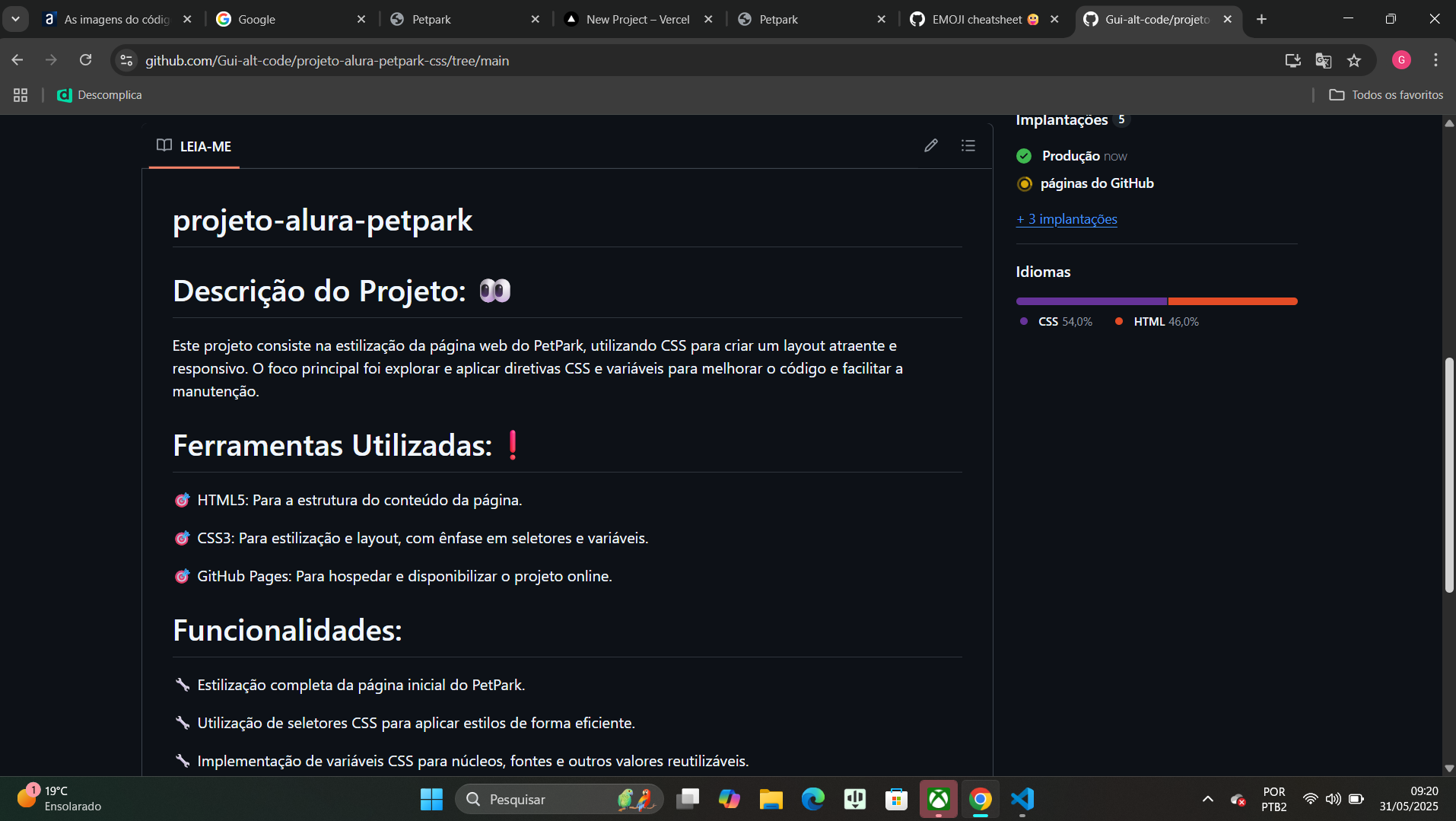Open the '+ 3 implantações' link

coord(1067,219)
